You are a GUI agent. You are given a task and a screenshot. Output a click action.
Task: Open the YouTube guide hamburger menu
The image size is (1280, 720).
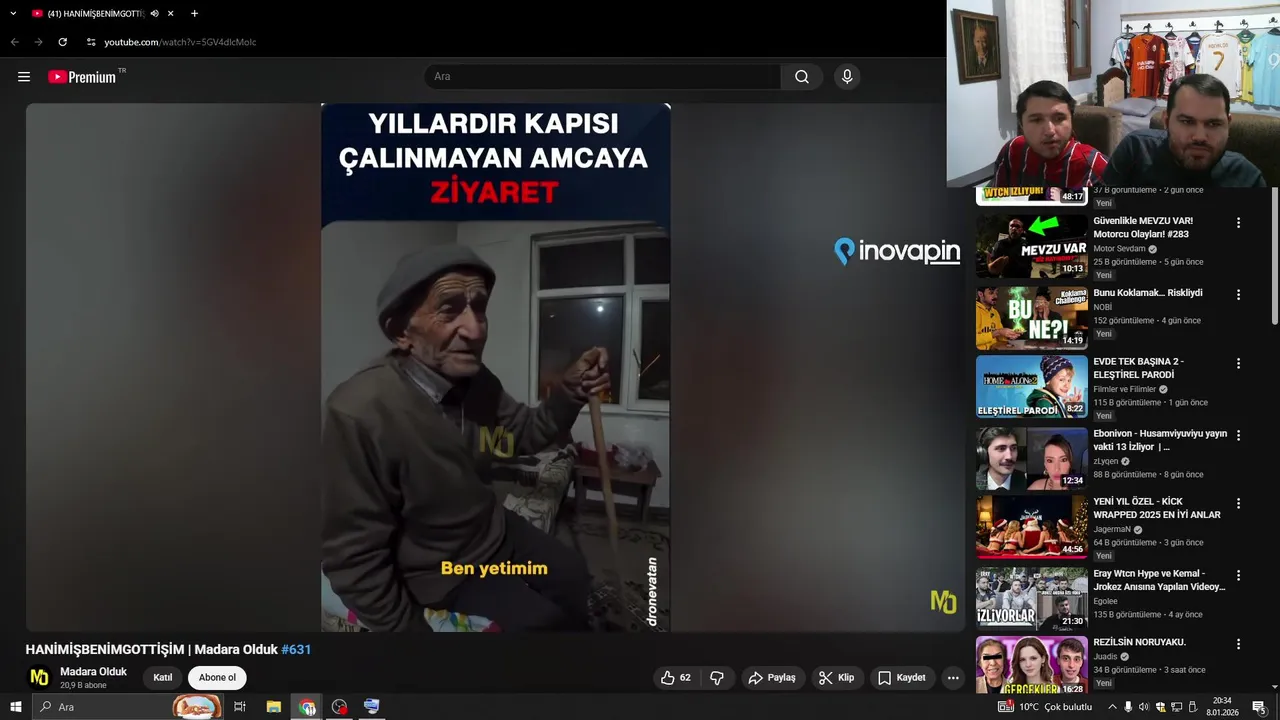pyautogui.click(x=24, y=77)
